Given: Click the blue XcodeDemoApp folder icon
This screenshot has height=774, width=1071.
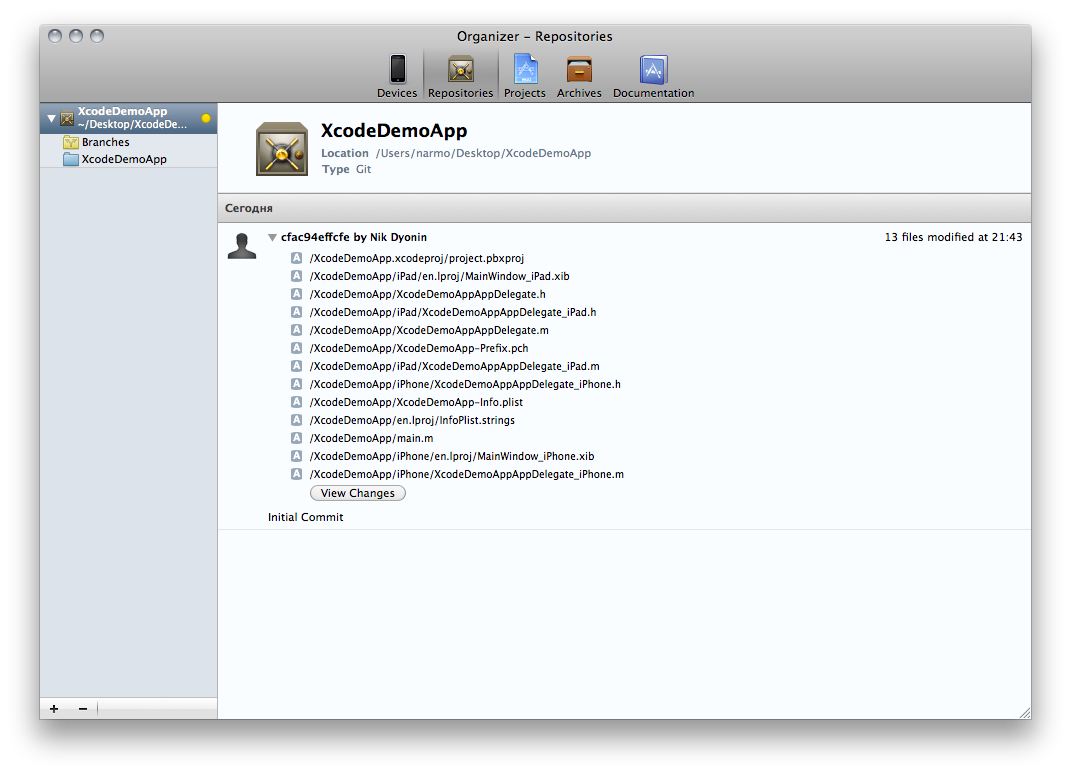Looking at the screenshot, I should 71,159.
